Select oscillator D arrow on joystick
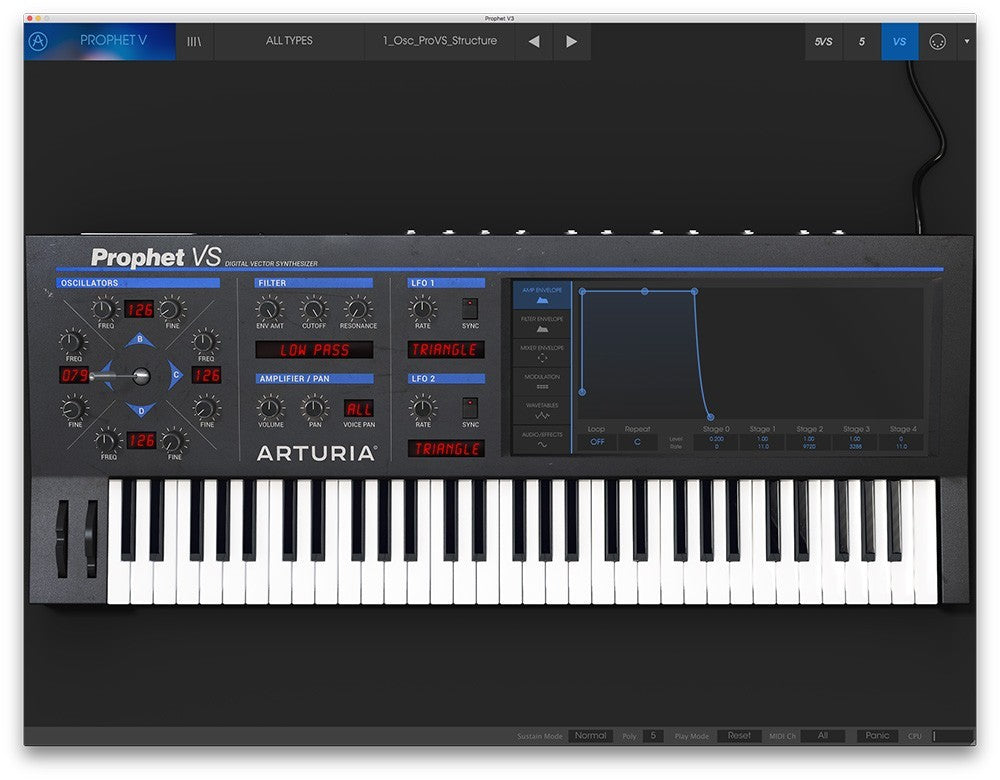Viewport: 1000px width, 780px height. (141, 410)
